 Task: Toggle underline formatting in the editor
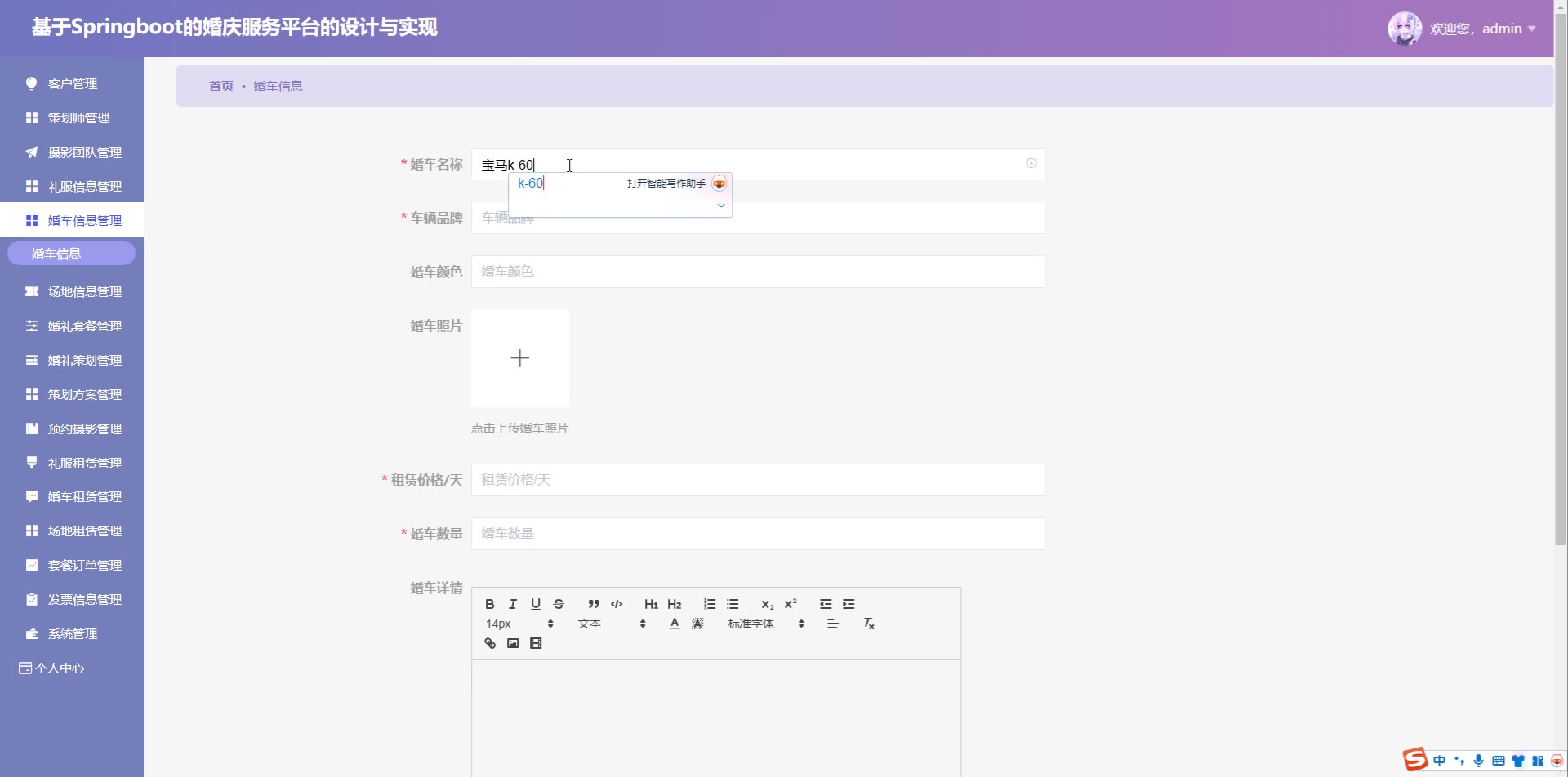[536, 604]
